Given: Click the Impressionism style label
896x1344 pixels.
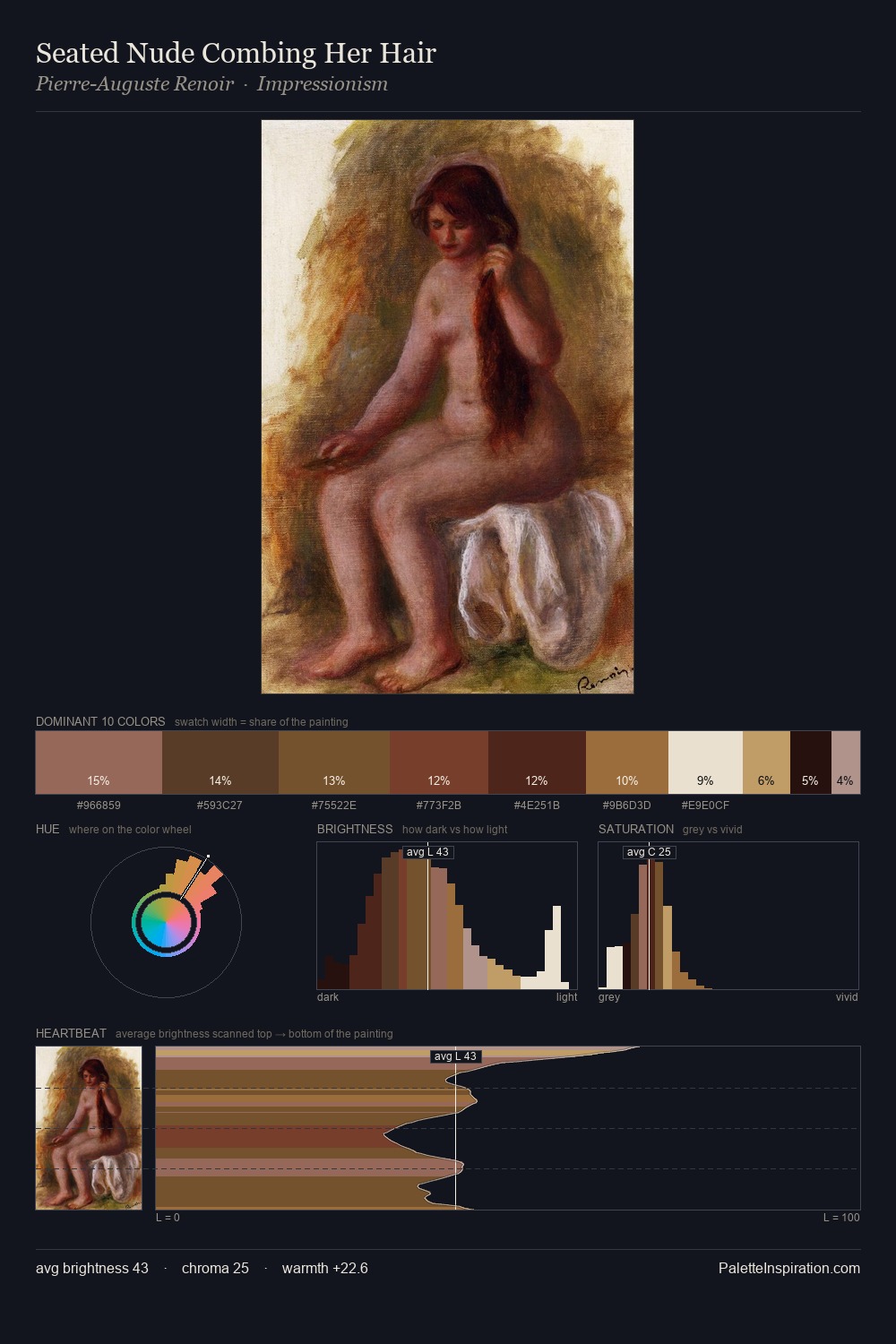Looking at the screenshot, I should [323, 84].
